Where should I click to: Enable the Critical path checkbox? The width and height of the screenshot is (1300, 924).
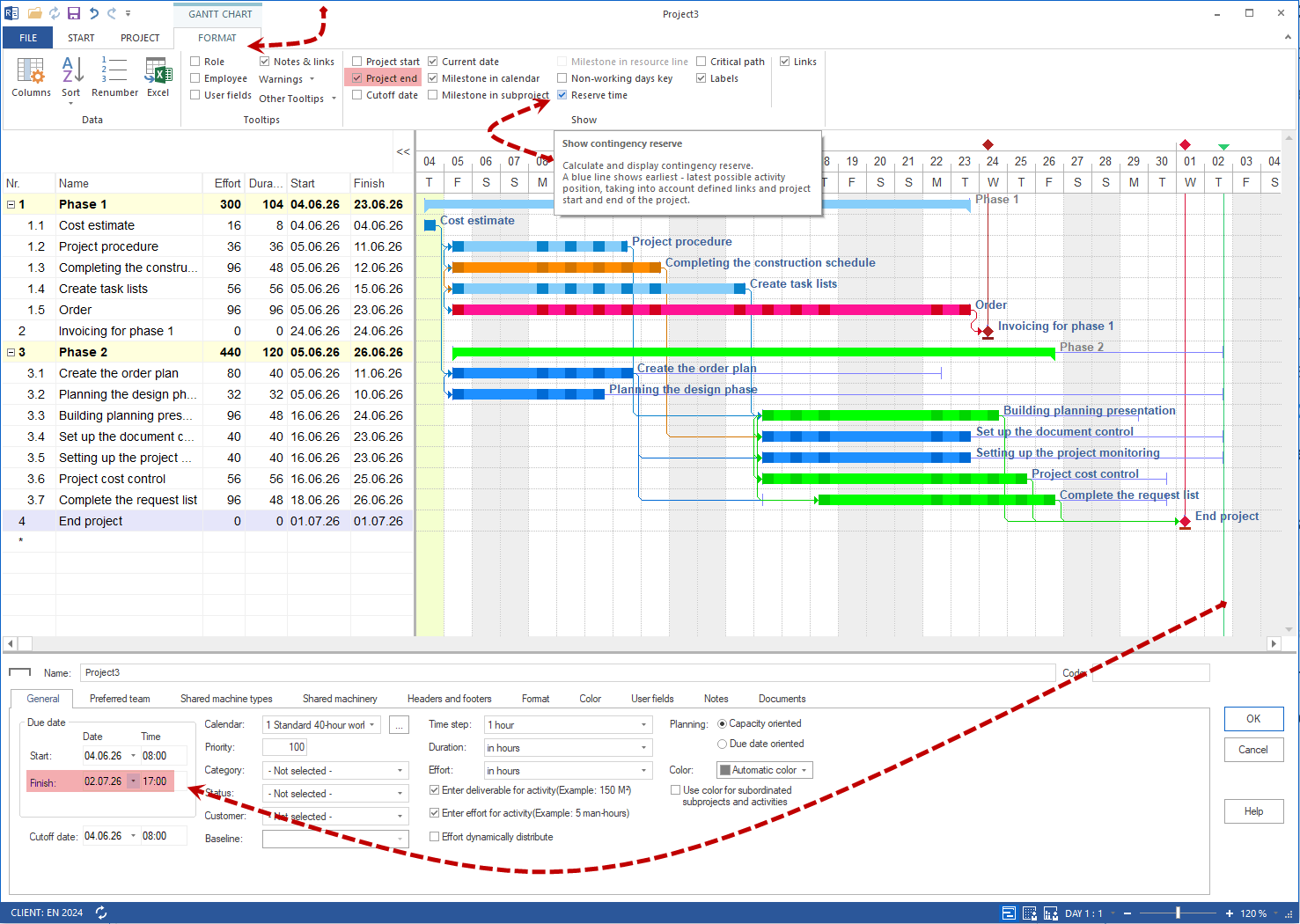coord(701,62)
